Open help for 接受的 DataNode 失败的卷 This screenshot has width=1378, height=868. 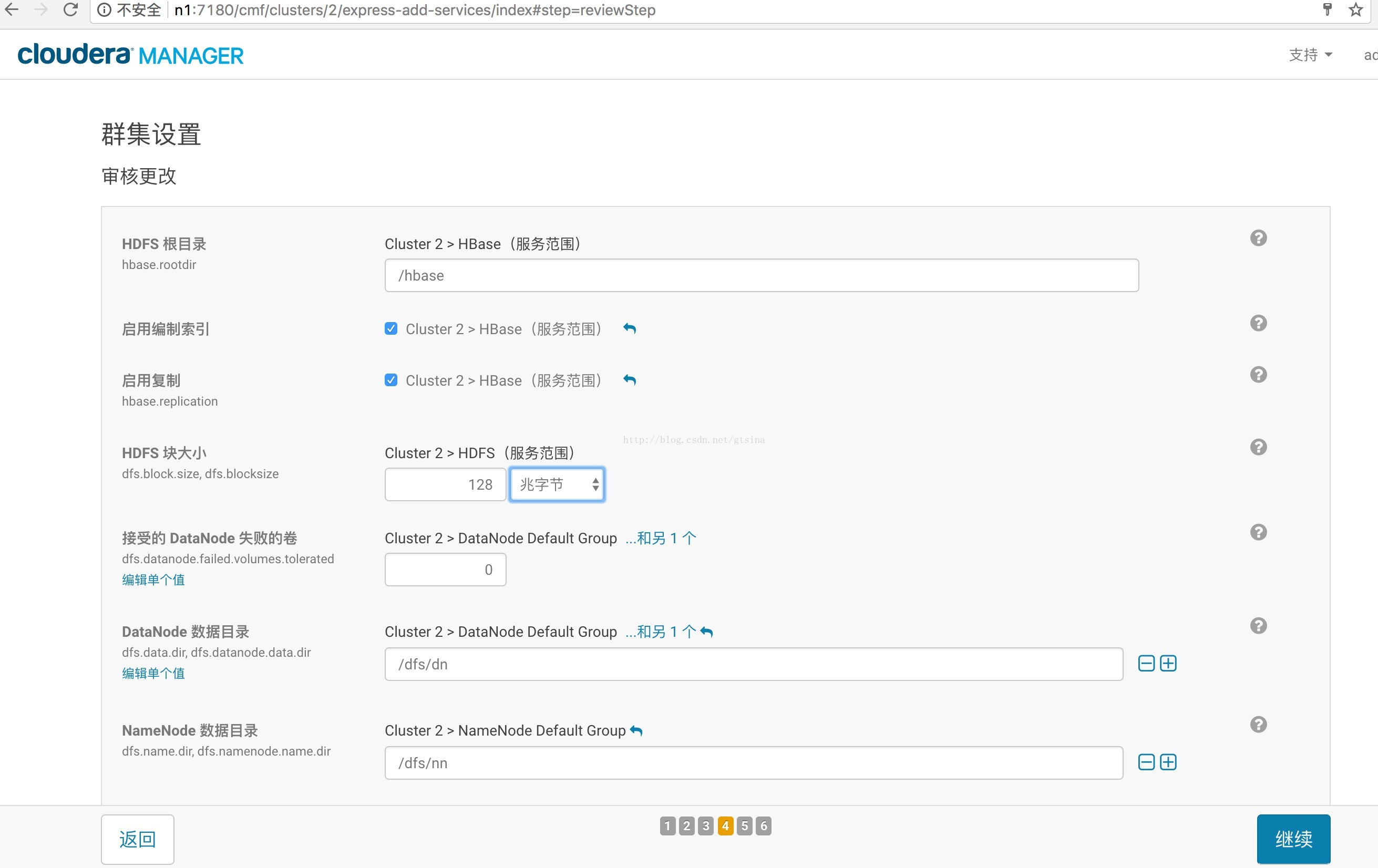point(1258,532)
